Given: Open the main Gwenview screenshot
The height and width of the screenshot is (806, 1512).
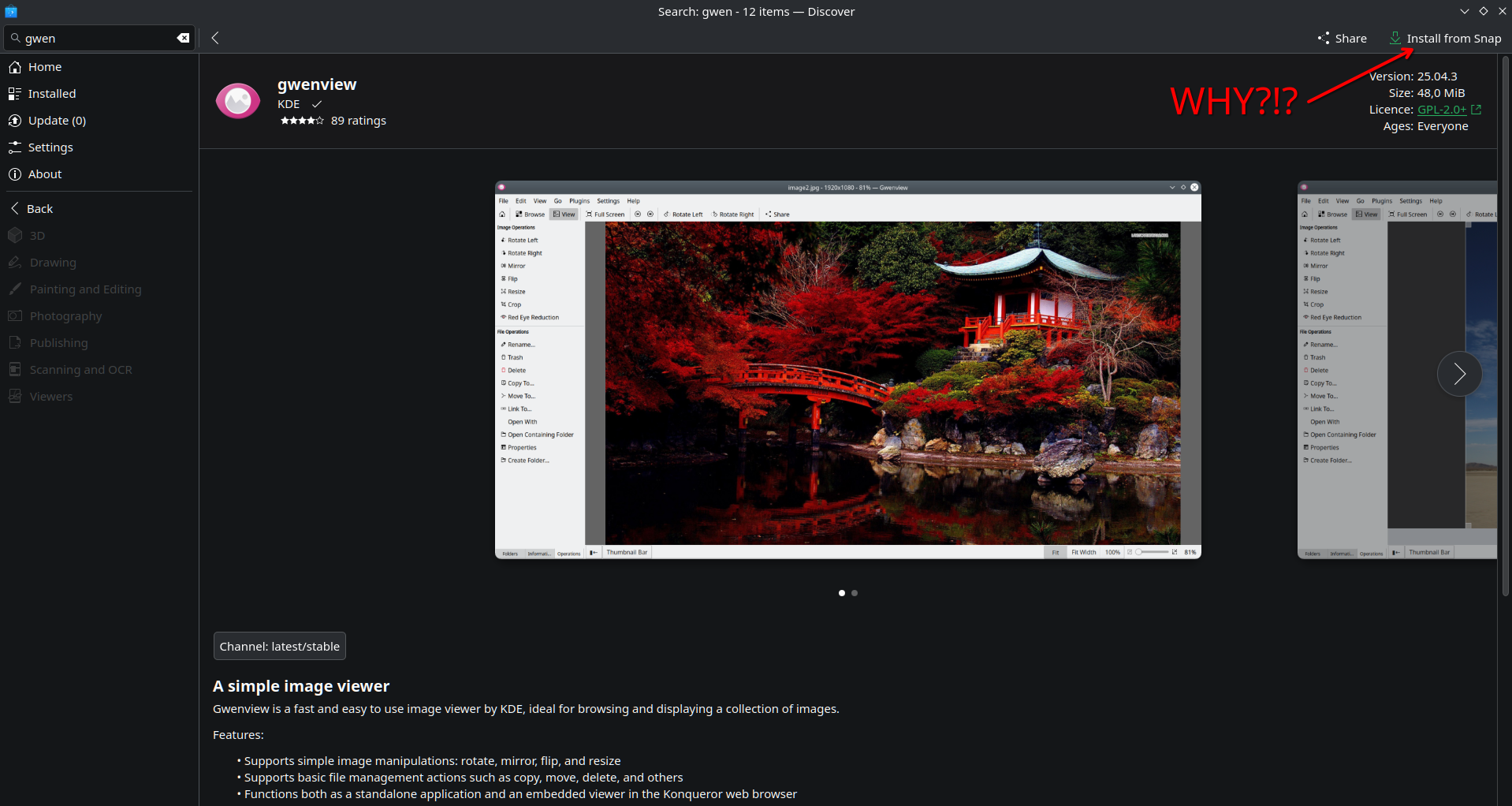Looking at the screenshot, I should (x=847, y=371).
